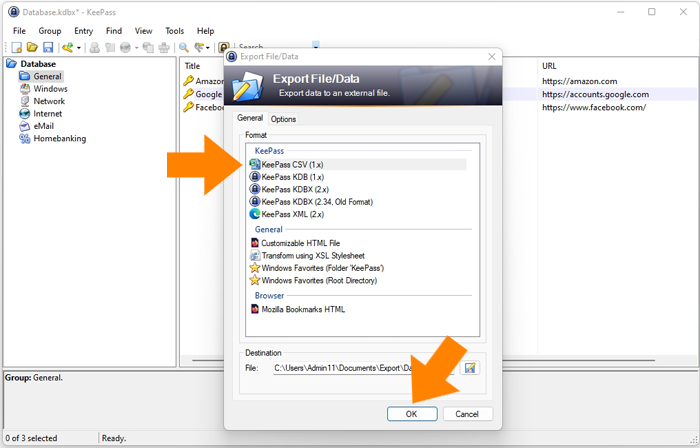
Task: Select the Internet group in tree
Action: pyautogui.click(x=47, y=114)
